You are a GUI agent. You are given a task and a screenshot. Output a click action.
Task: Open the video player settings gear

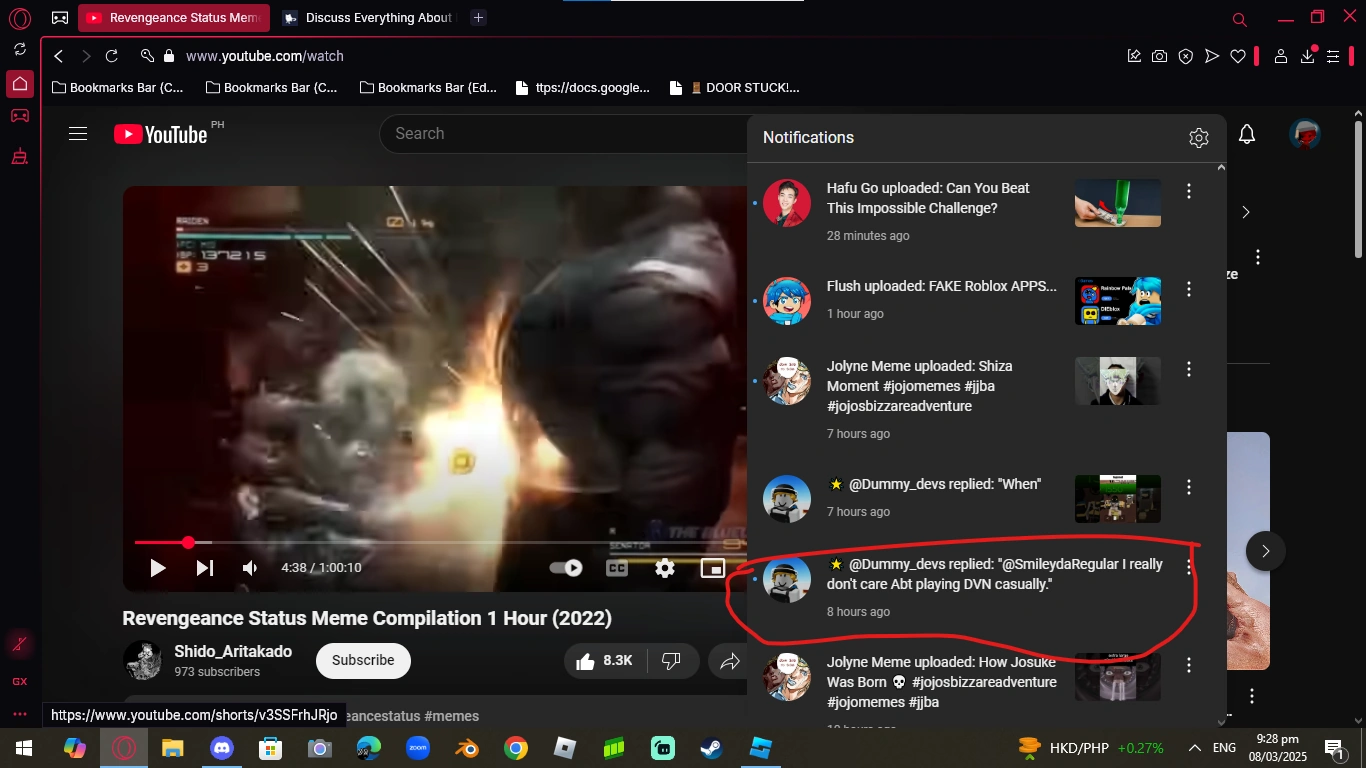point(664,567)
